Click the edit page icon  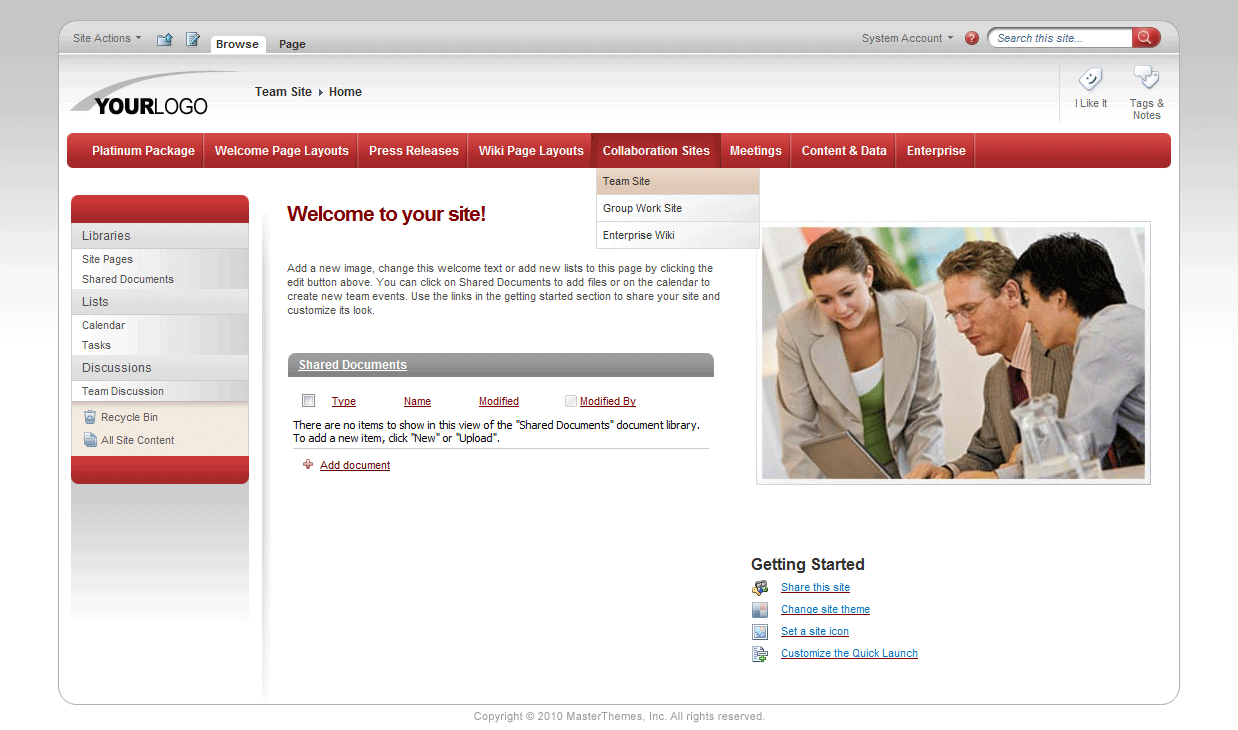click(x=192, y=38)
